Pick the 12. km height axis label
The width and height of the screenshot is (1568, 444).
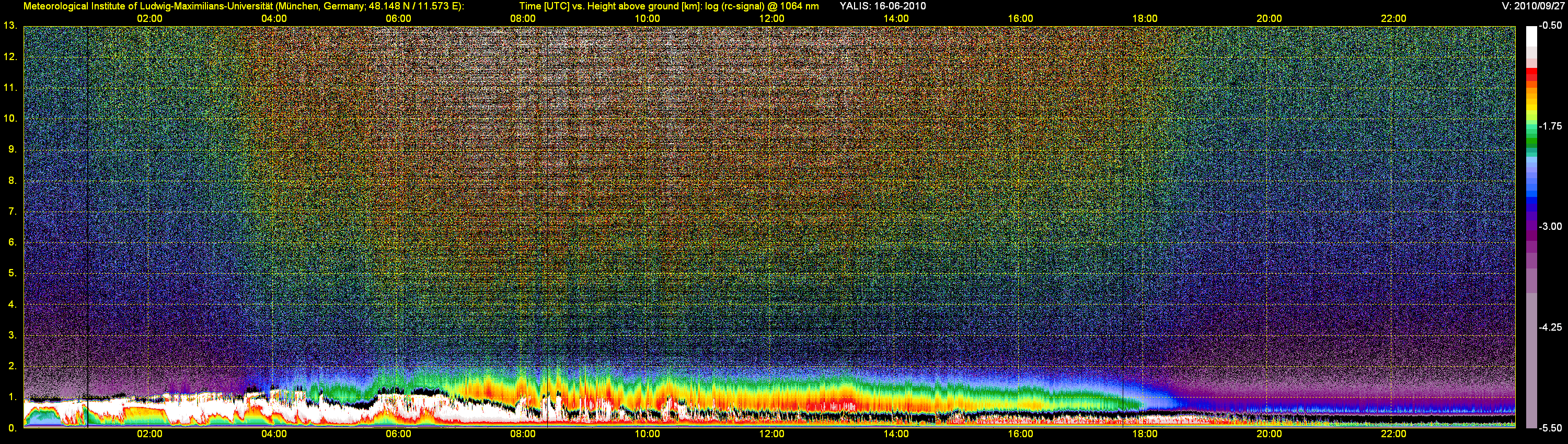pyautogui.click(x=10, y=56)
